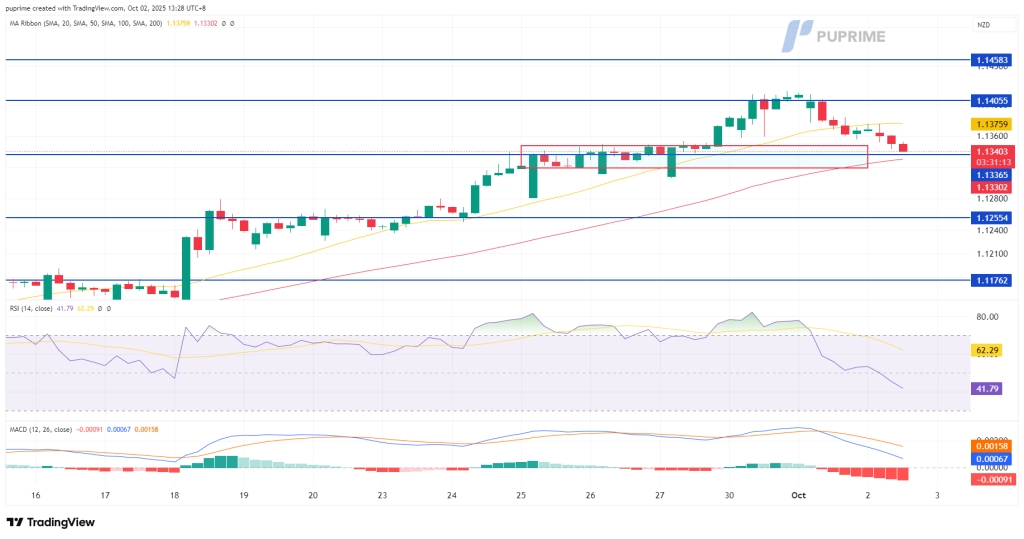Click the NZD currency label on price axis
The height and width of the screenshot is (539, 1024).
tap(984, 24)
